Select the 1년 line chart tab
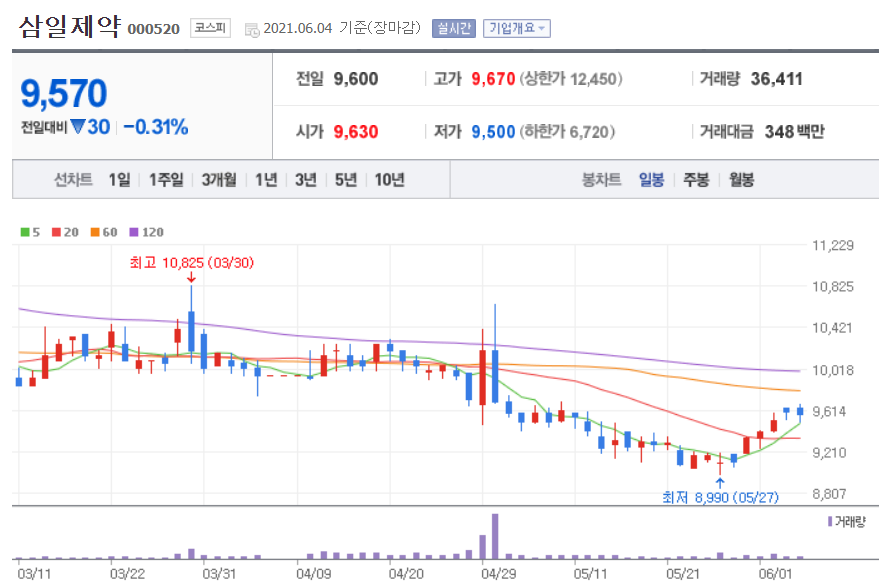This screenshot has width=879, height=588. (266, 180)
